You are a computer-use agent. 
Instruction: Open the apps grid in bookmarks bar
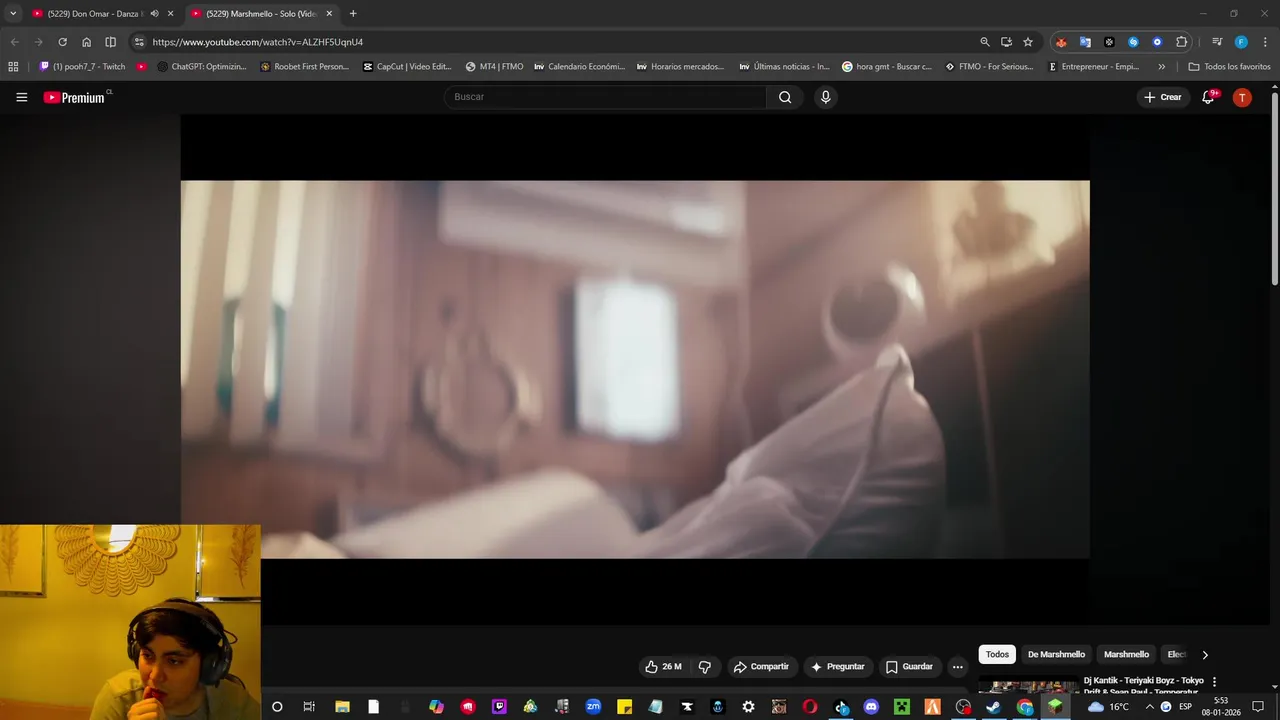[13, 67]
